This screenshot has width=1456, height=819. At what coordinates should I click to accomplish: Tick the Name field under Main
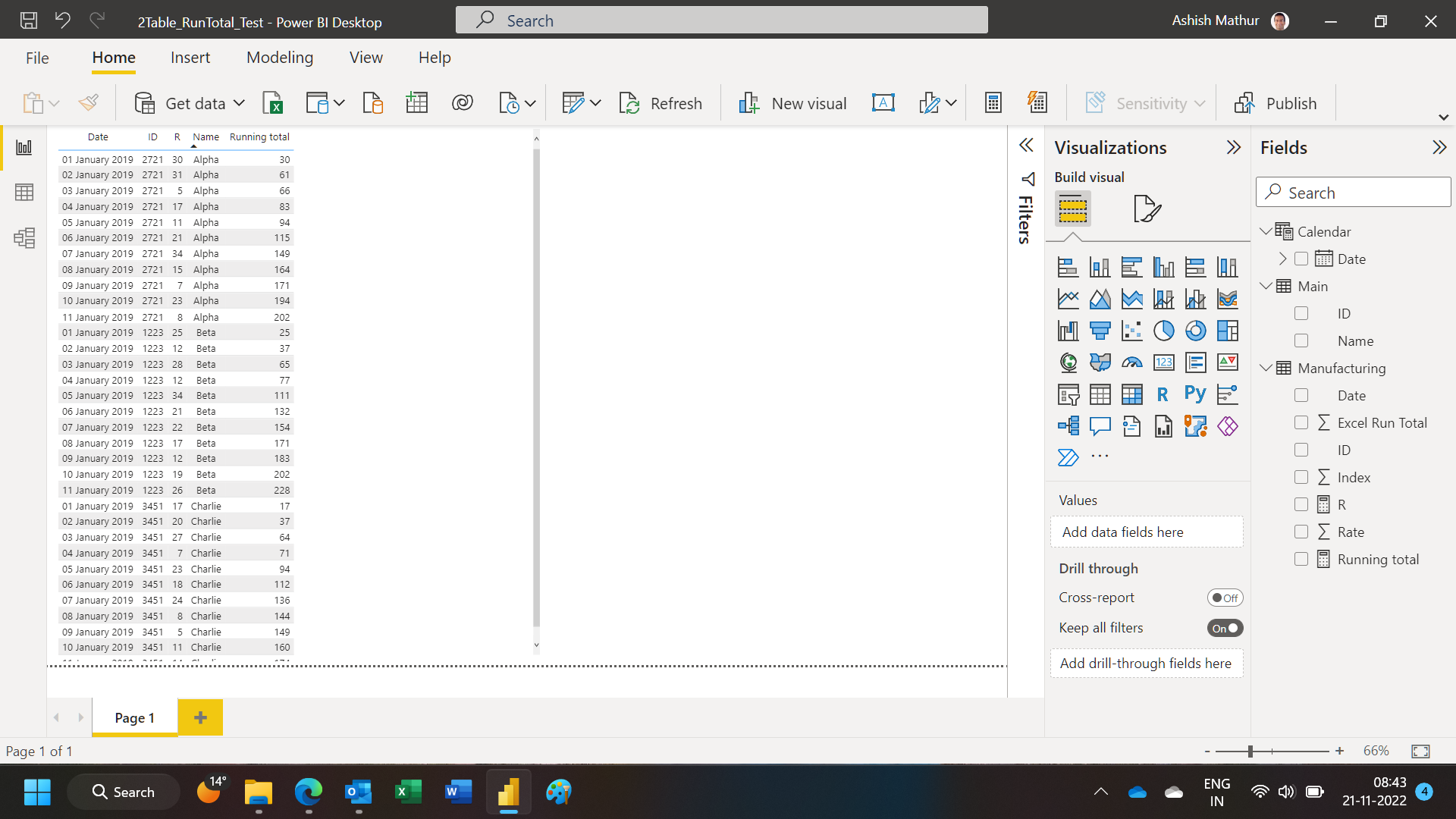coord(1301,340)
